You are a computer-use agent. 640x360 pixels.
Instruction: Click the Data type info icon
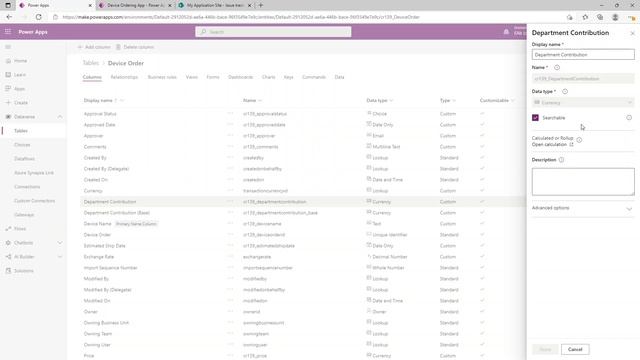click(x=565, y=91)
